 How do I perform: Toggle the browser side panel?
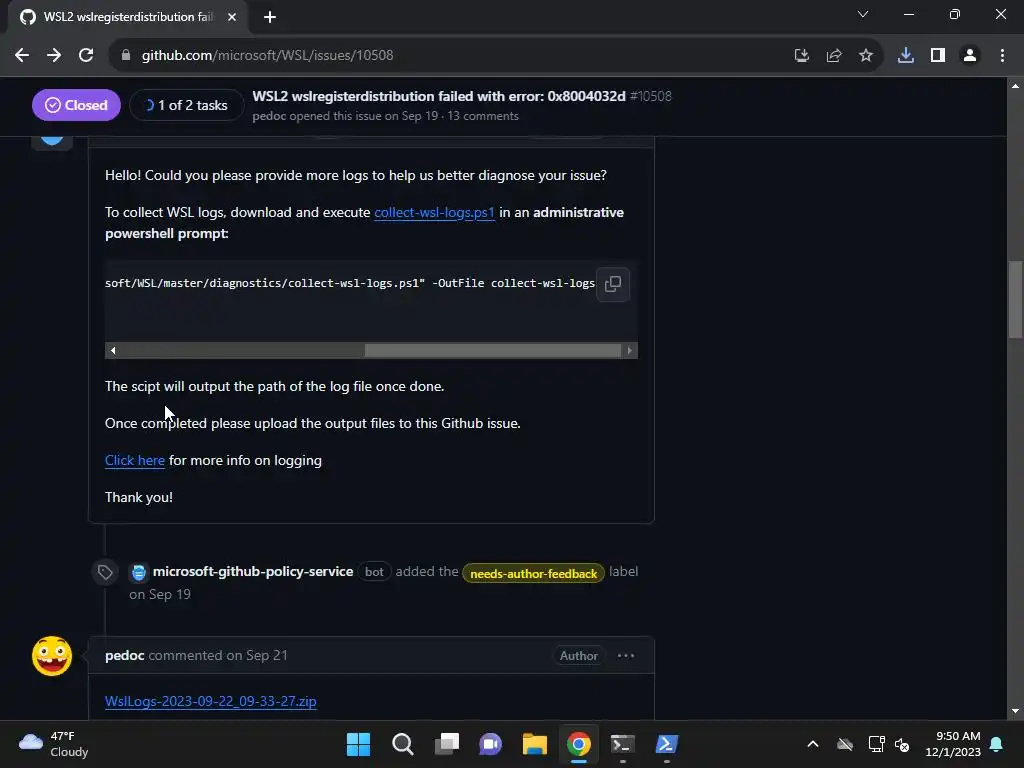[x=938, y=56]
